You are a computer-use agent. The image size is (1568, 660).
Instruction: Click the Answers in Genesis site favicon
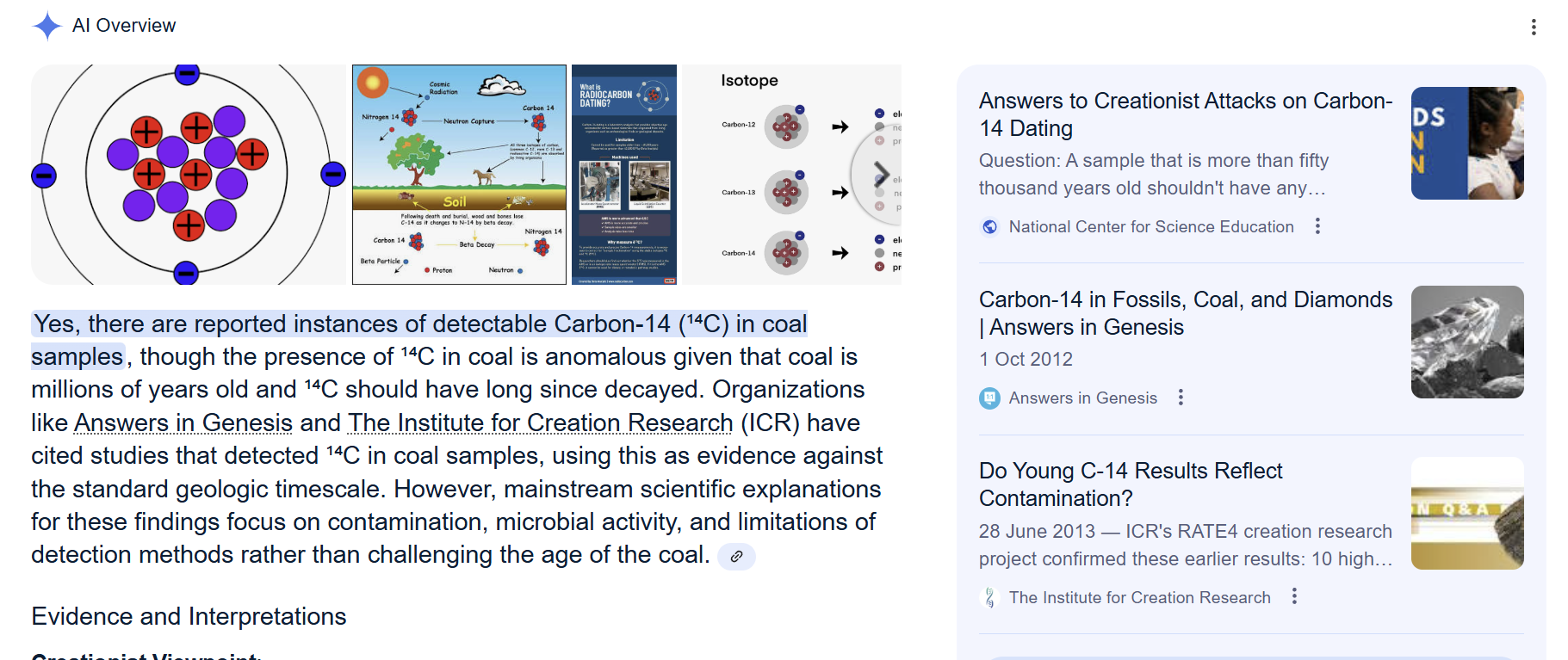point(990,398)
